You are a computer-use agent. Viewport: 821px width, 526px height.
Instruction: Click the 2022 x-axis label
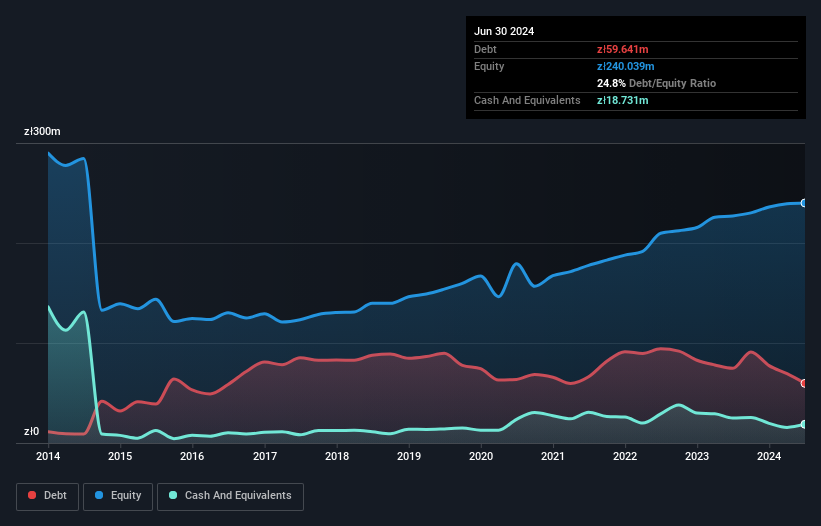click(x=625, y=456)
